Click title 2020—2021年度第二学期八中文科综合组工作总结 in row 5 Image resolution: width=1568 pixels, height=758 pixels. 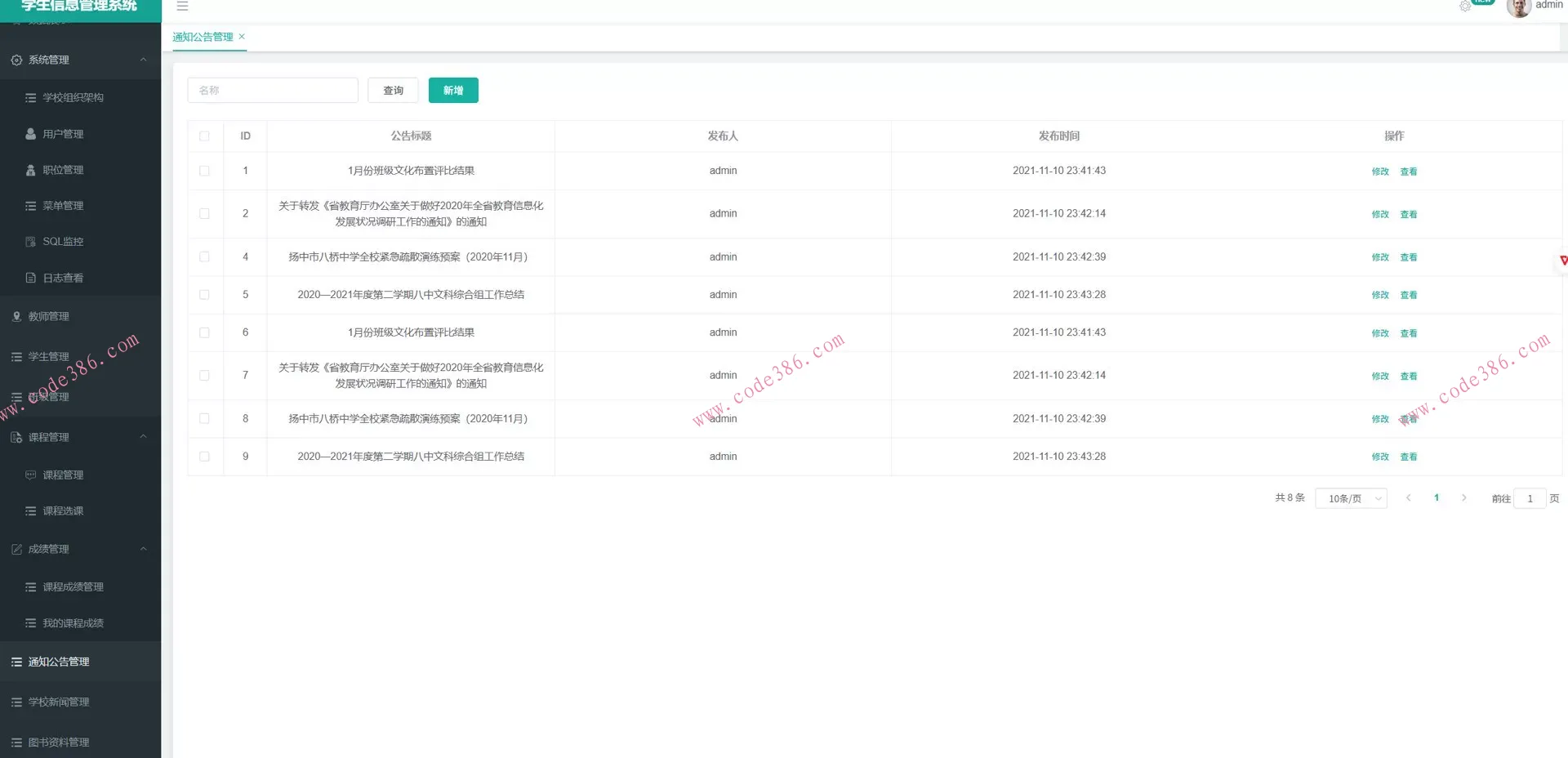411,295
